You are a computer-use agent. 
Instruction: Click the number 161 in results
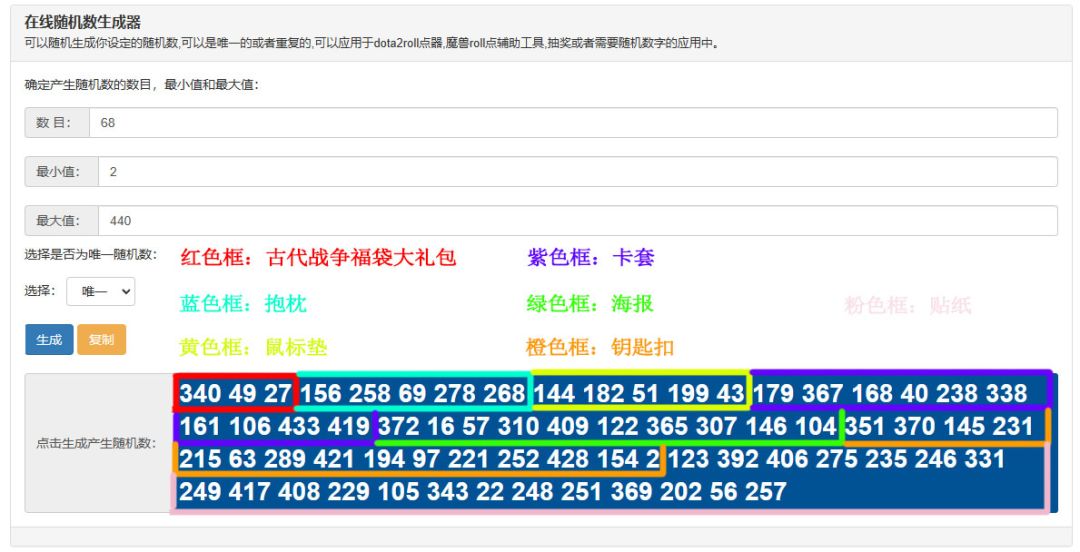tap(200, 427)
